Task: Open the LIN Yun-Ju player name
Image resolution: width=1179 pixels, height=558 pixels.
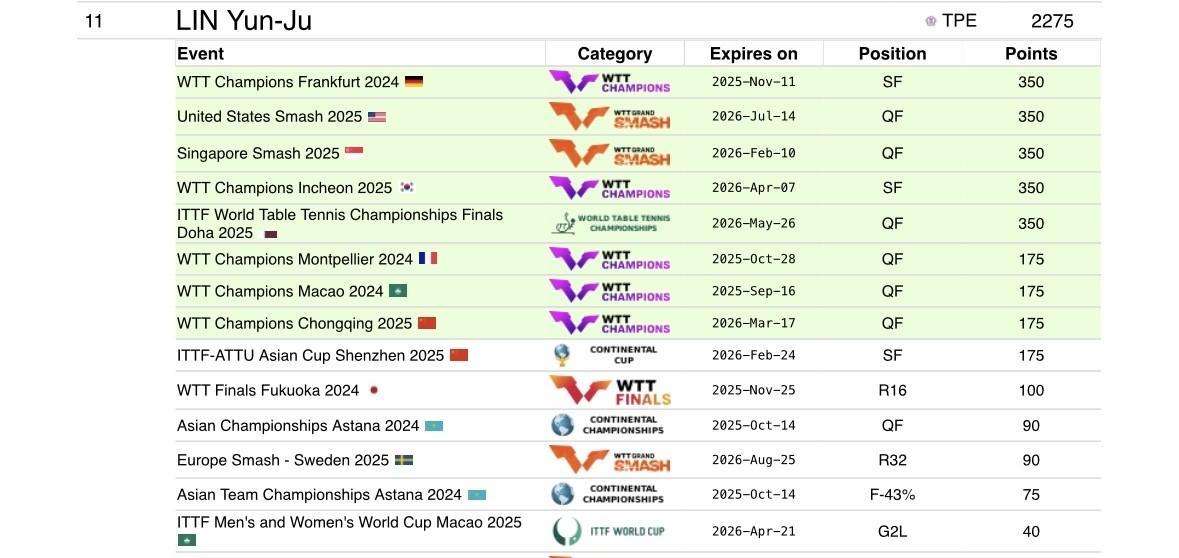Action: pyautogui.click(x=244, y=21)
